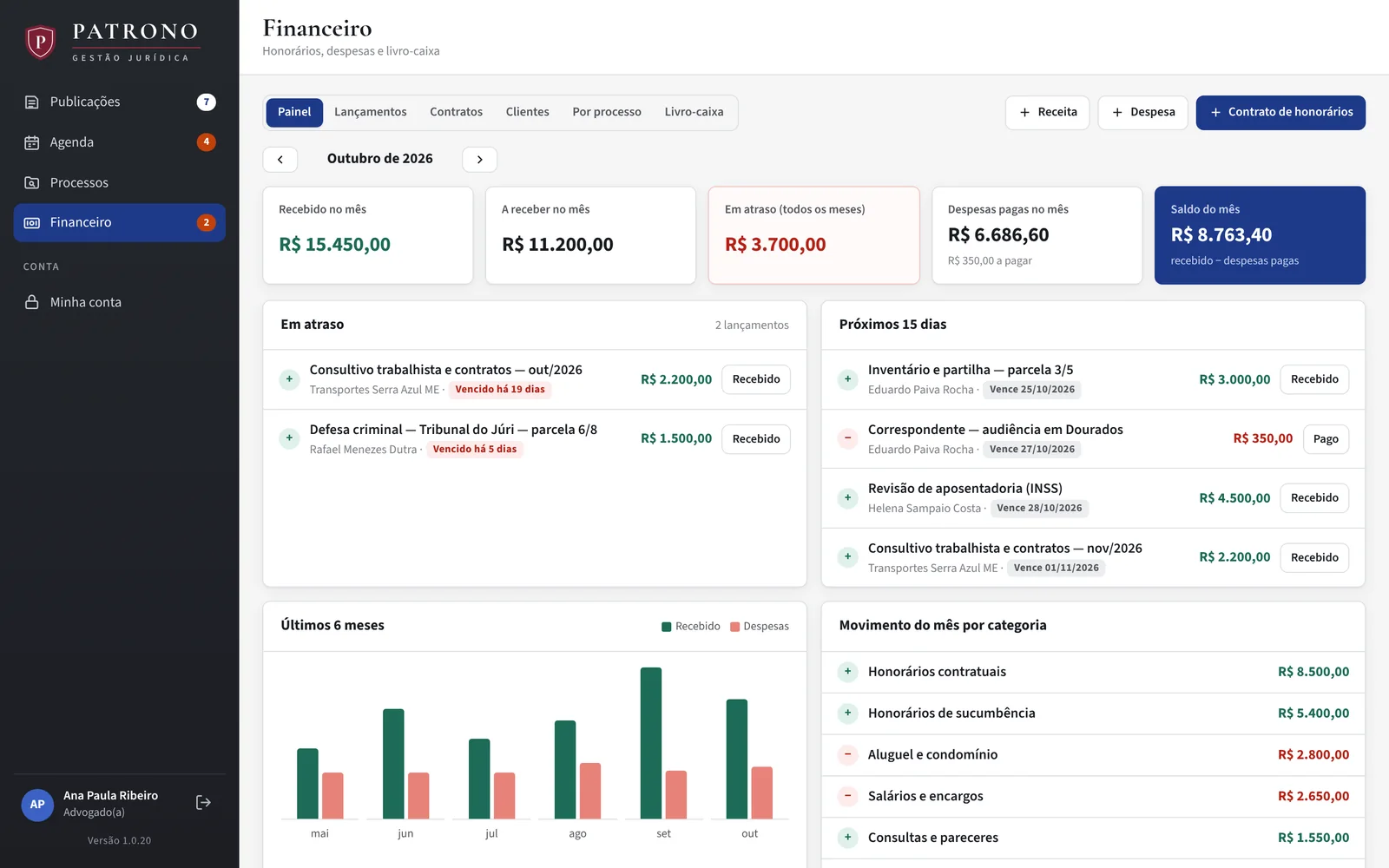The height and width of the screenshot is (868, 1389).
Task: Click the Consultas e pareceres category row
Action: pyautogui.click(x=1093, y=838)
